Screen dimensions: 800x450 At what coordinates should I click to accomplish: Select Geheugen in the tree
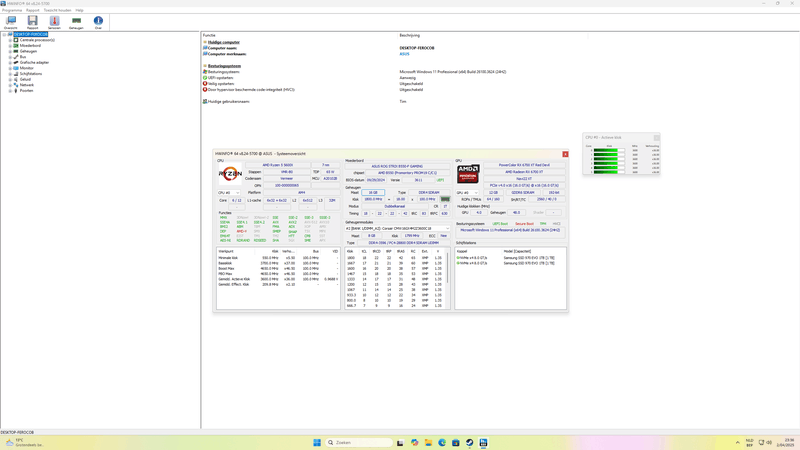pos(28,51)
